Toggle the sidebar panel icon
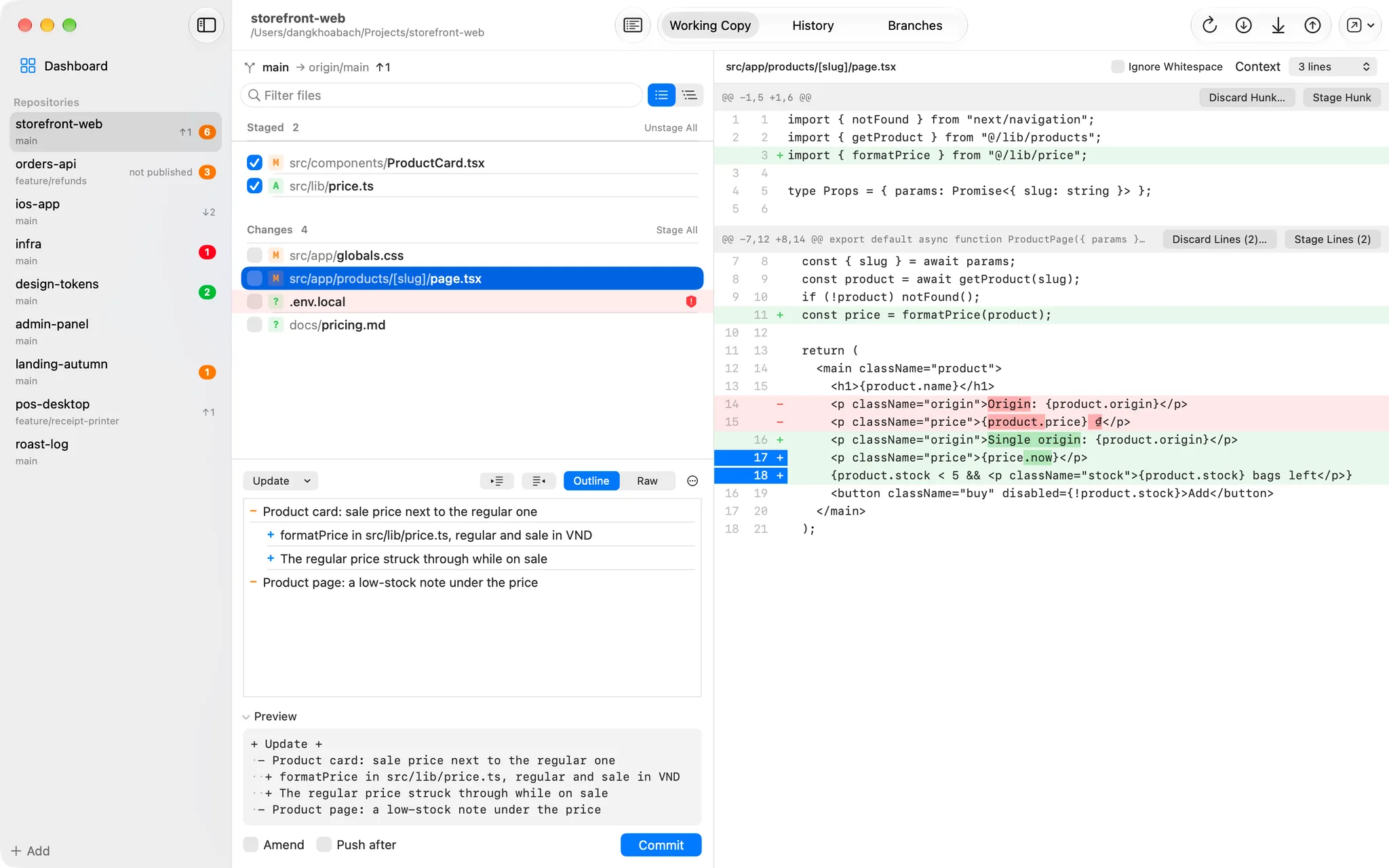 [x=206, y=25]
